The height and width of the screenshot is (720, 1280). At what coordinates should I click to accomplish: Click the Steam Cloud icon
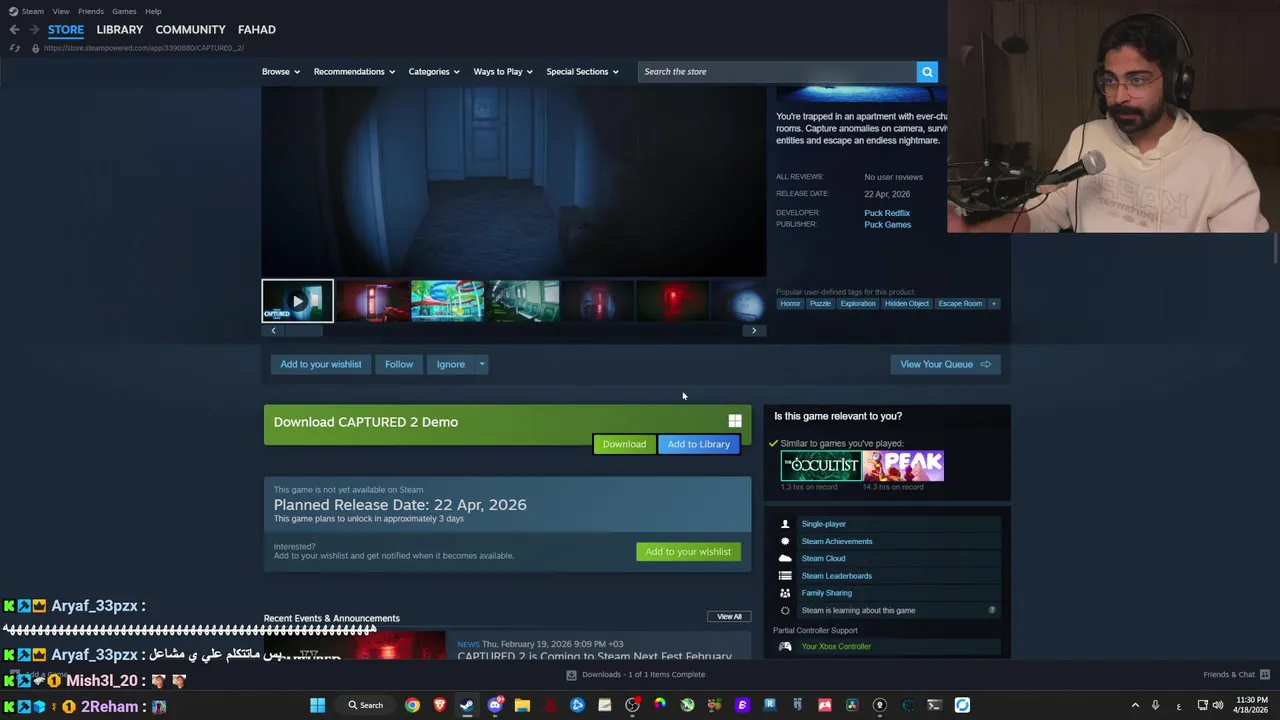[x=785, y=559]
